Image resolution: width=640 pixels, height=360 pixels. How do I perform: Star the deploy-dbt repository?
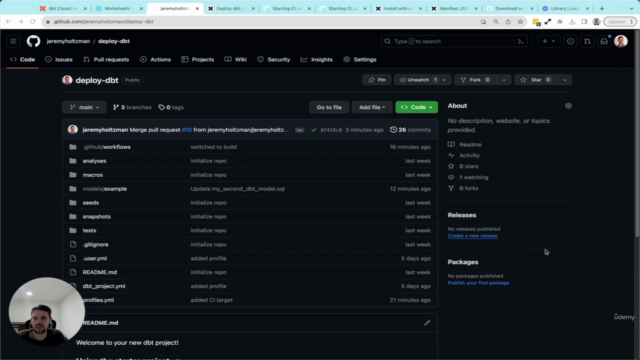[x=536, y=80]
